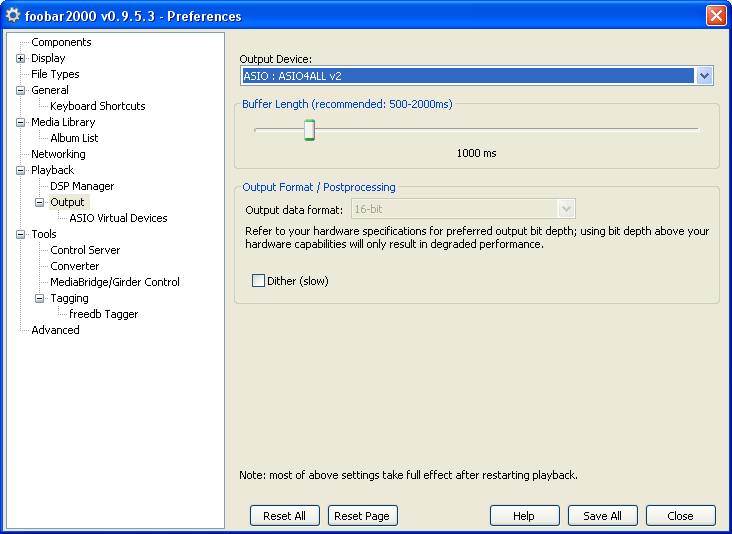The width and height of the screenshot is (732, 534).
Task: Click the Help button
Action: click(524, 516)
